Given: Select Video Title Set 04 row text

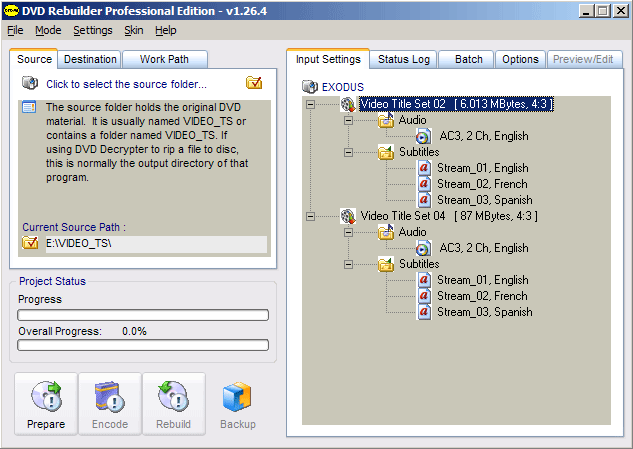Looking at the screenshot, I should pos(449,216).
